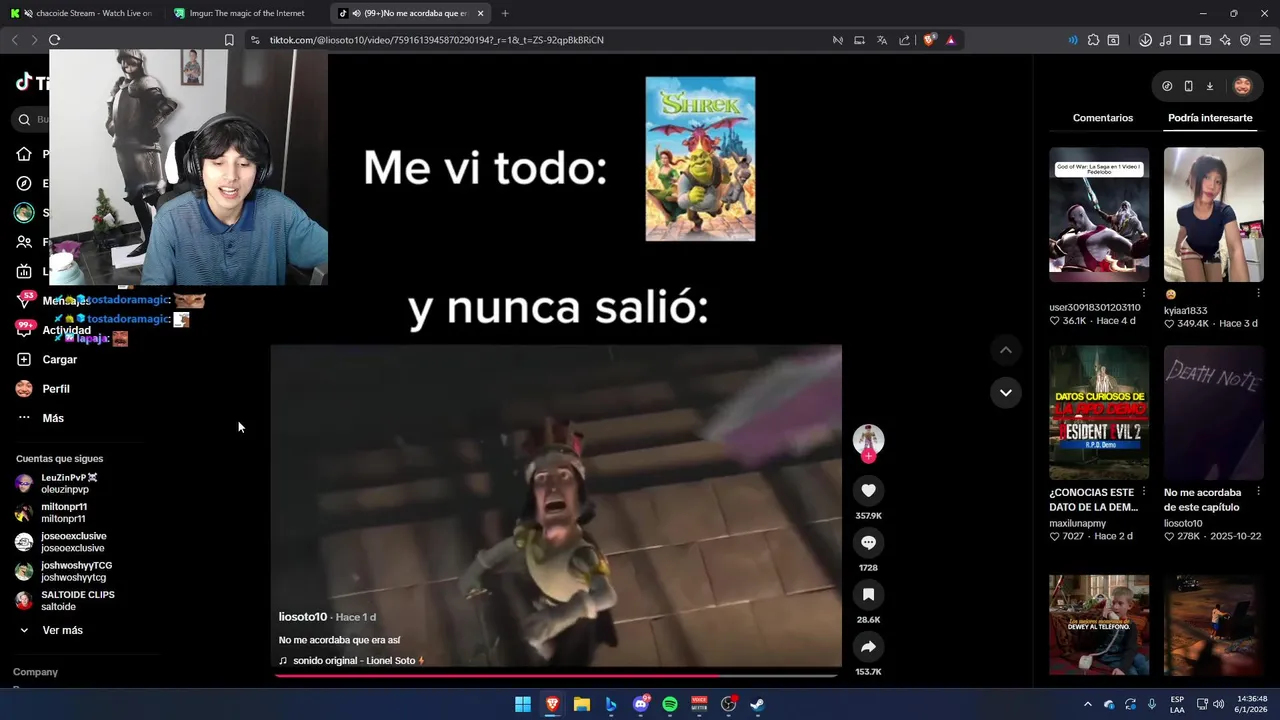Viewport: 1280px width, 720px height.
Task: Open the share page icon in address bar
Action: tap(905, 40)
